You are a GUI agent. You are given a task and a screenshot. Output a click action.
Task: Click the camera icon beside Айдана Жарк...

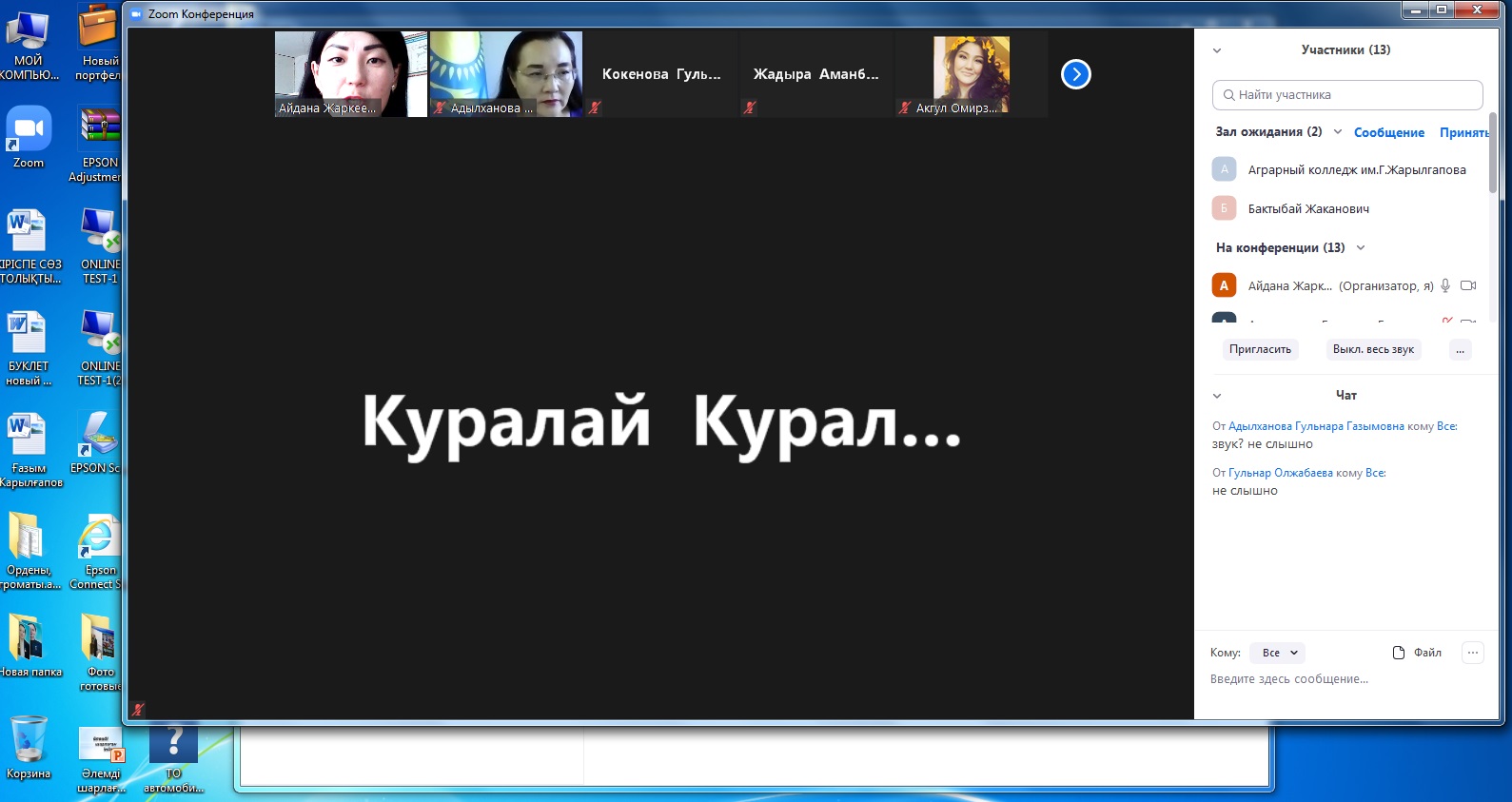(x=1468, y=285)
